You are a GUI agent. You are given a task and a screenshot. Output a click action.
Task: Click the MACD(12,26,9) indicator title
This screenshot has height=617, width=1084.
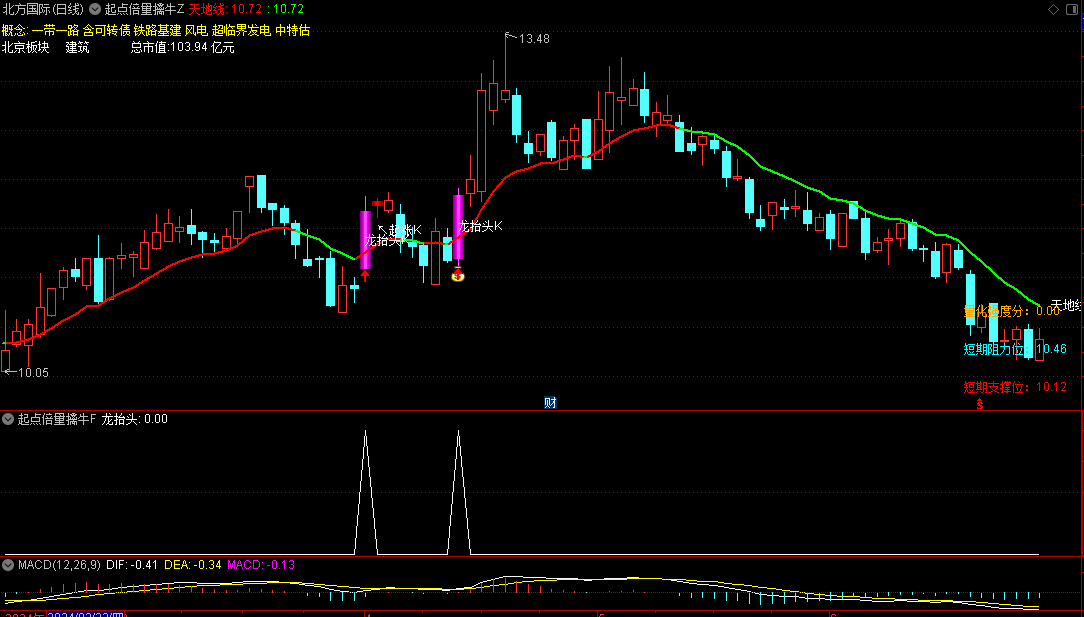59,564
